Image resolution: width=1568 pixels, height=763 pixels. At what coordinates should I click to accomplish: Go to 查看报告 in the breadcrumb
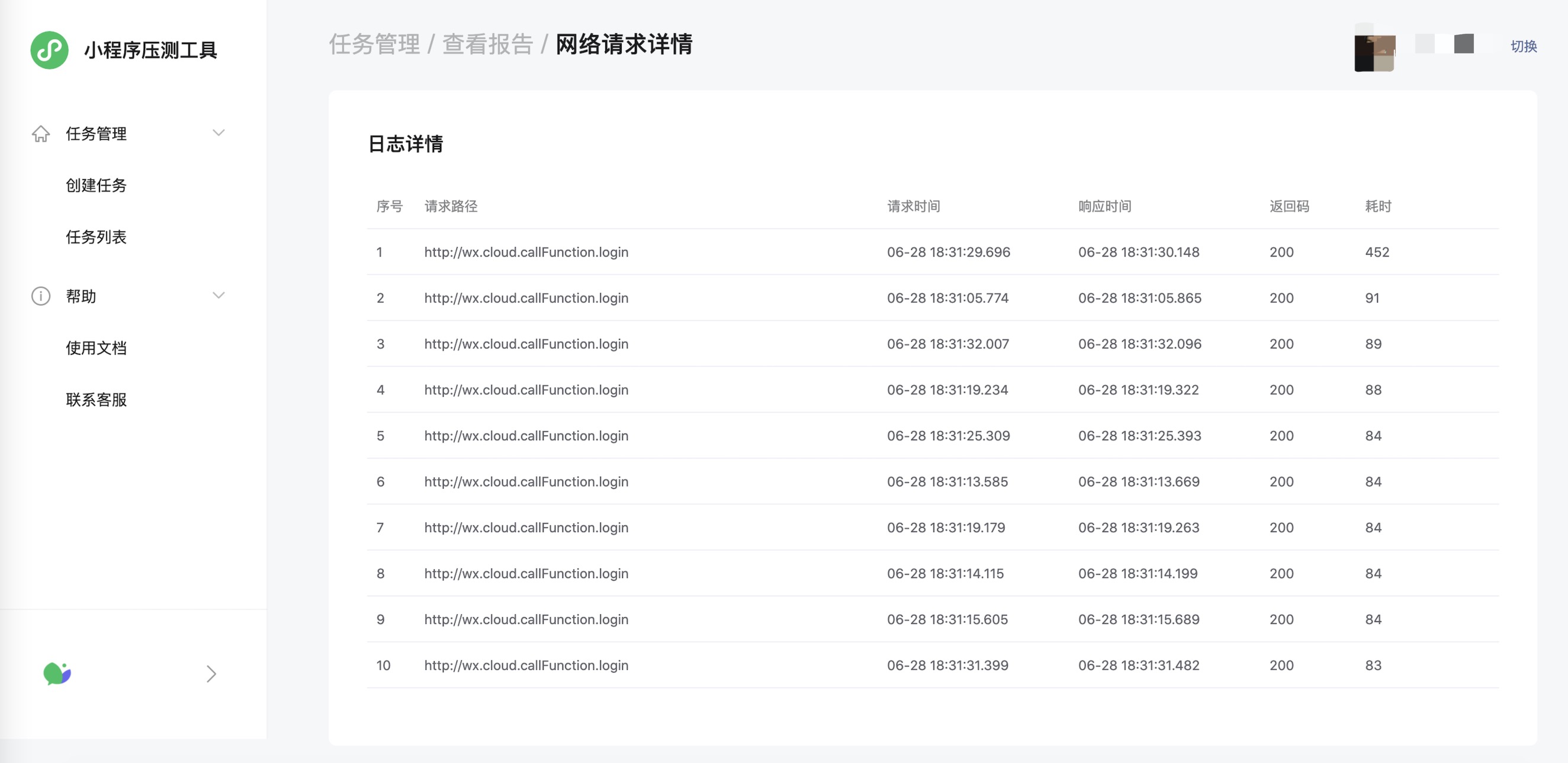pos(487,44)
